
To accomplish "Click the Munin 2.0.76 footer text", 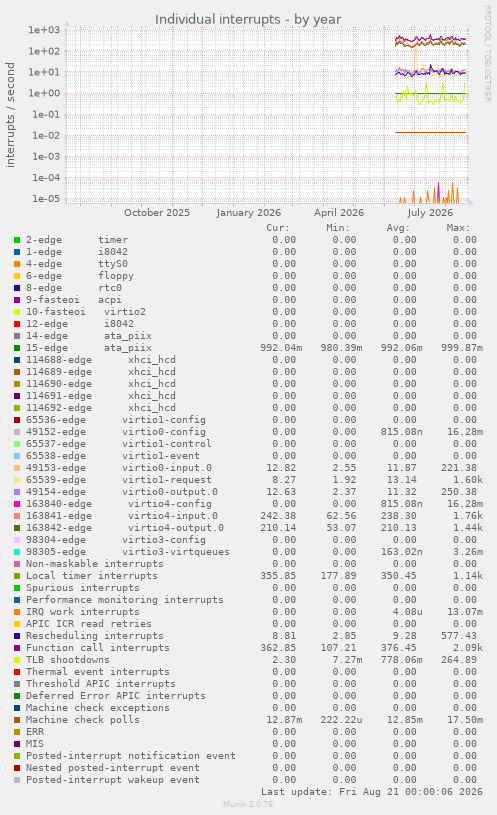I will [x=248, y=804].
